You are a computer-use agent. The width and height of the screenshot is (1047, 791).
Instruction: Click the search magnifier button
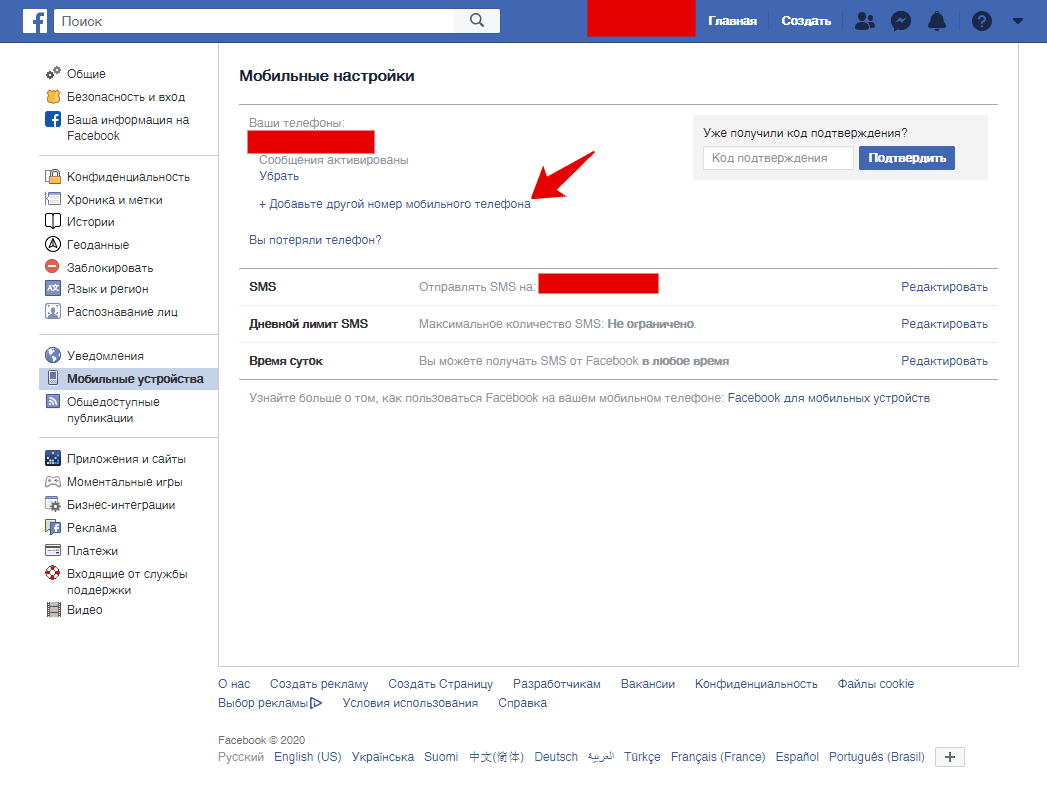click(477, 21)
